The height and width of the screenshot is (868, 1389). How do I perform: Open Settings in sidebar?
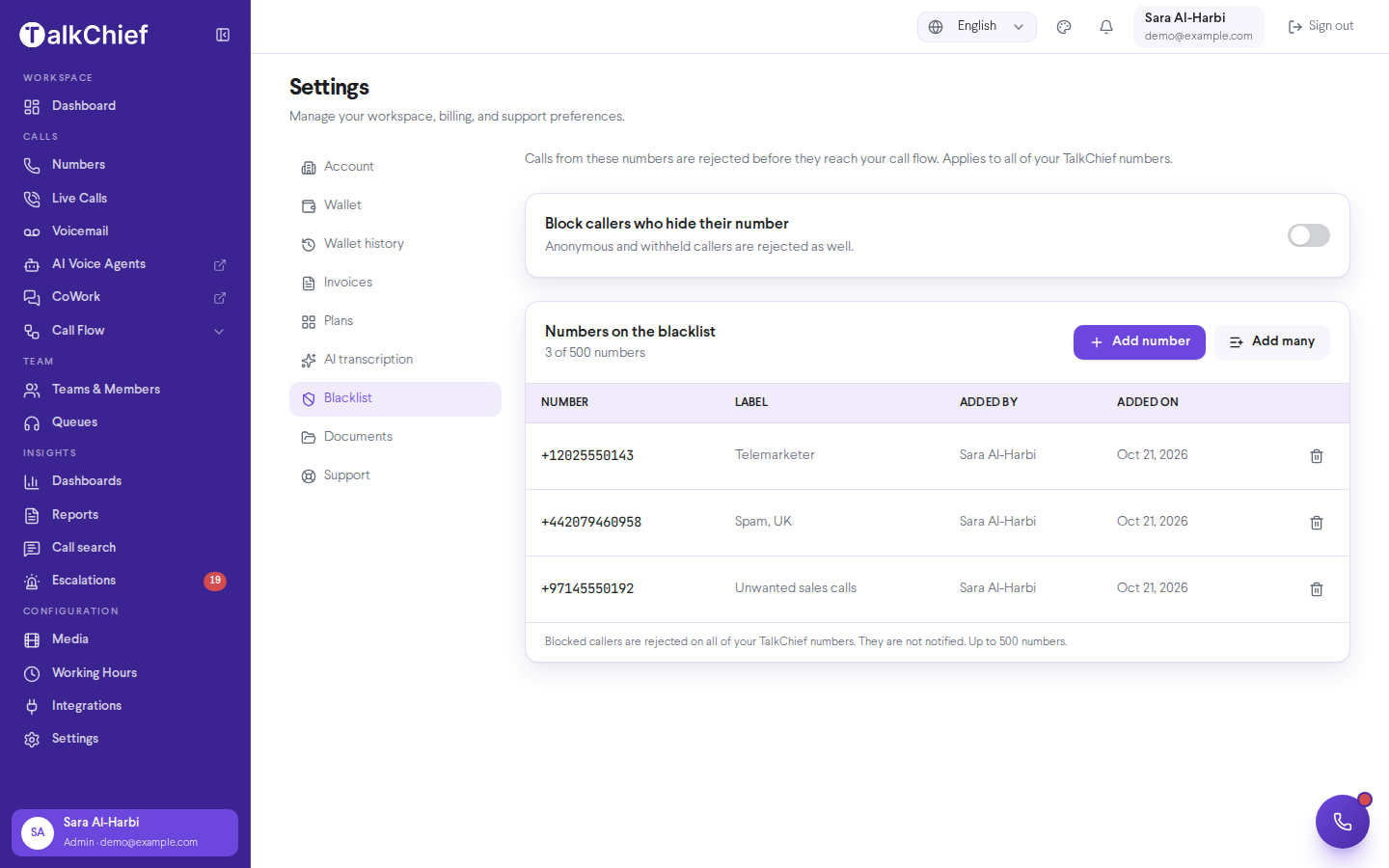pos(125,739)
